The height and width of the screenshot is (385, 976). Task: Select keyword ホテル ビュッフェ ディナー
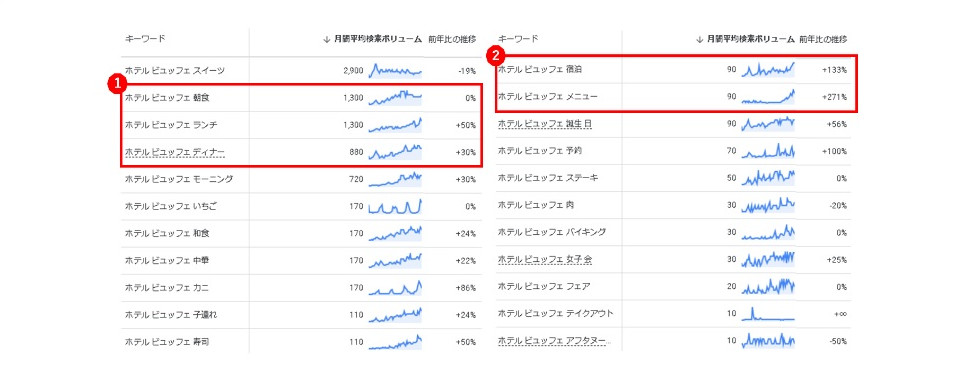175,152
